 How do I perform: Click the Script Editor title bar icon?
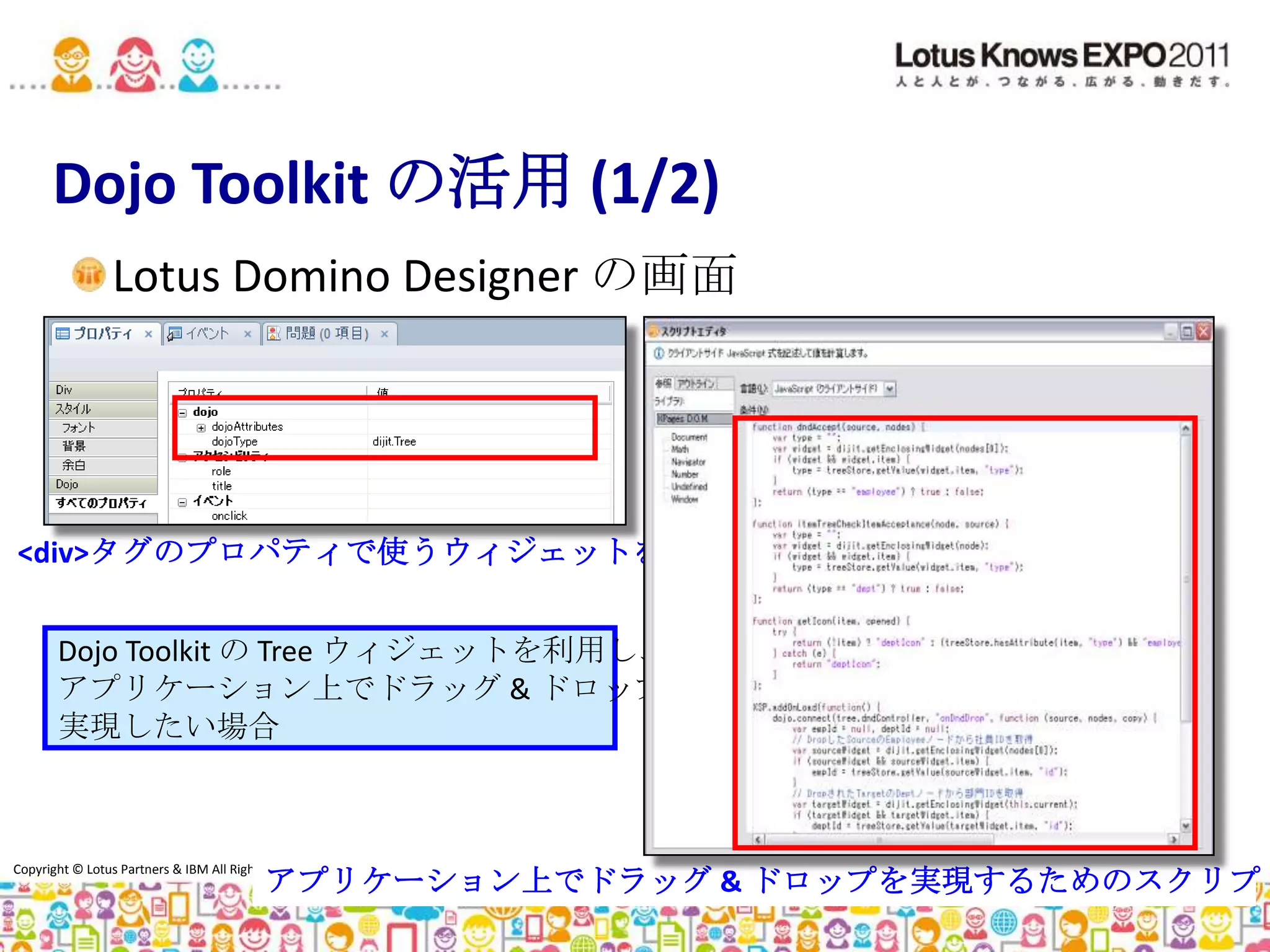click(x=653, y=331)
